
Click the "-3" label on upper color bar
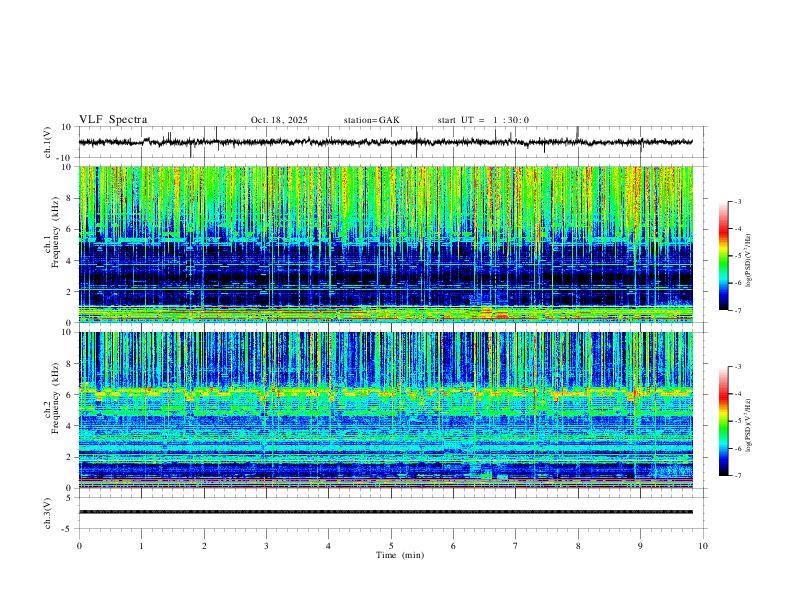tap(737, 202)
